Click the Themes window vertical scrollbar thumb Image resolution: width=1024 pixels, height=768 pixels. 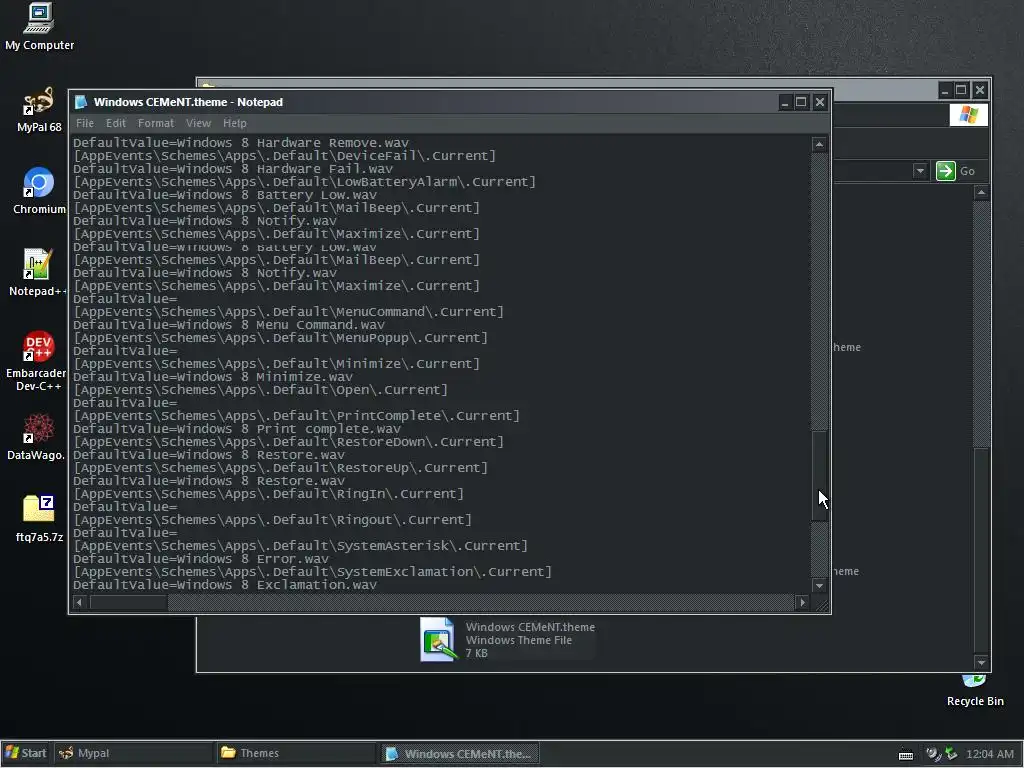981,551
